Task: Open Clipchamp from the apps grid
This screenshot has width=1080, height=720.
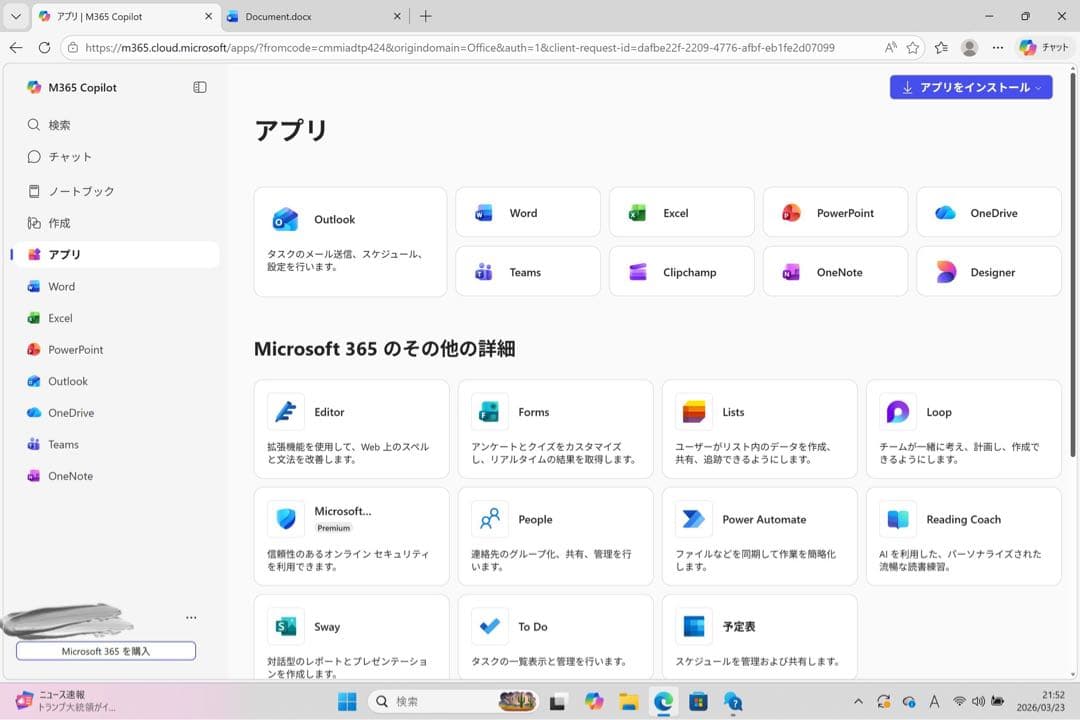Action: [x=681, y=271]
